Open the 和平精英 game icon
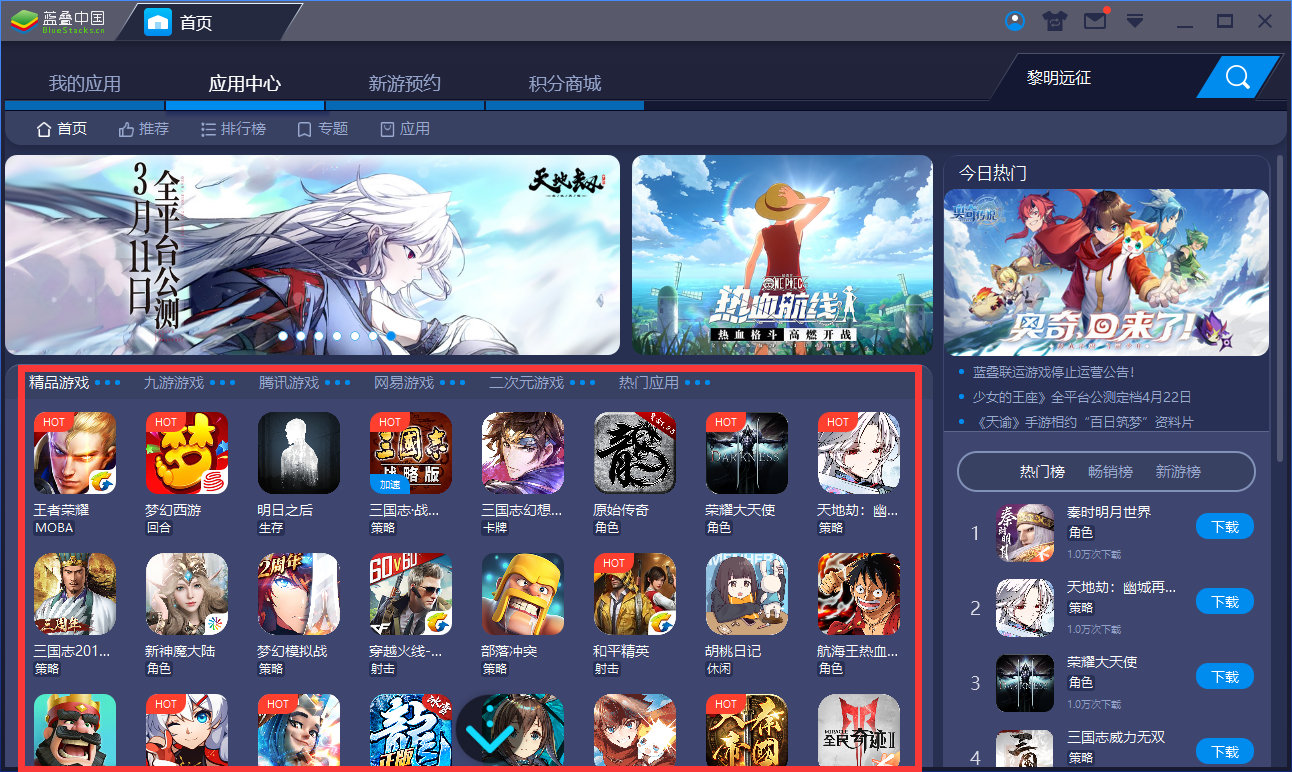This screenshot has width=1292, height=772. (635, 594)
